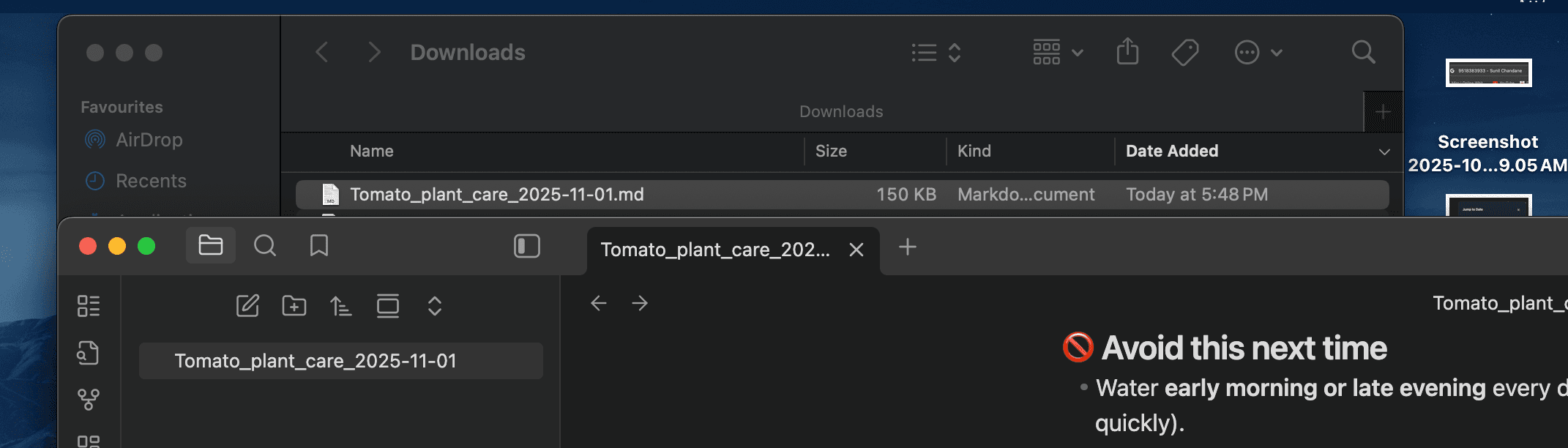Open graph view ribbon icon
The height and width of the screenshot is (448, 1568).
click(x=89, y=400)
